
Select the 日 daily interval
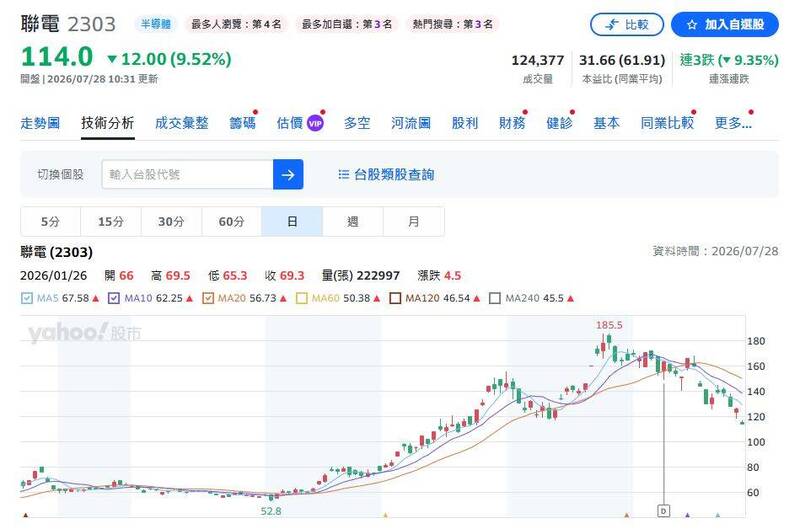pos(292,221)
